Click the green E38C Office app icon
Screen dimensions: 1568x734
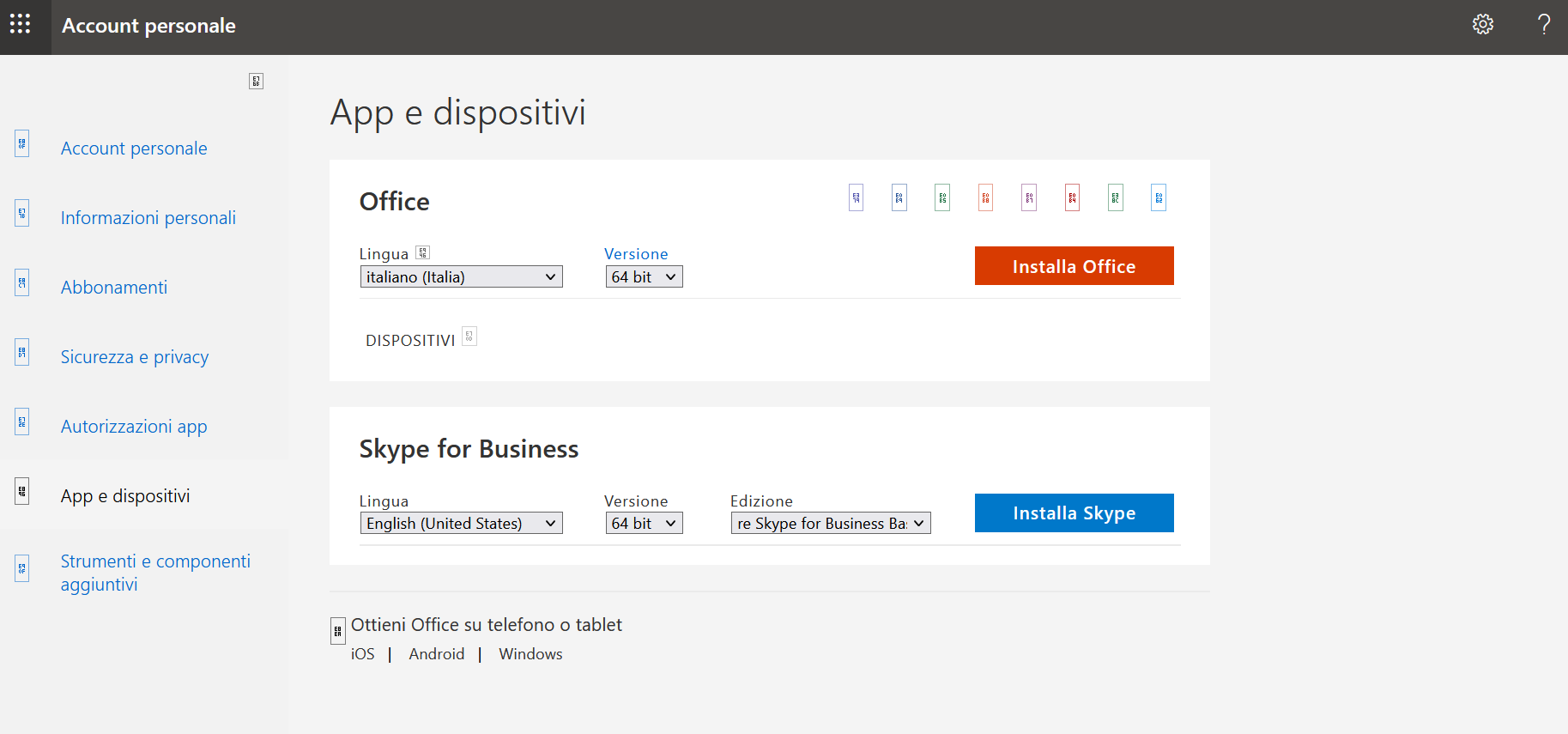[x=1116, y=197]
